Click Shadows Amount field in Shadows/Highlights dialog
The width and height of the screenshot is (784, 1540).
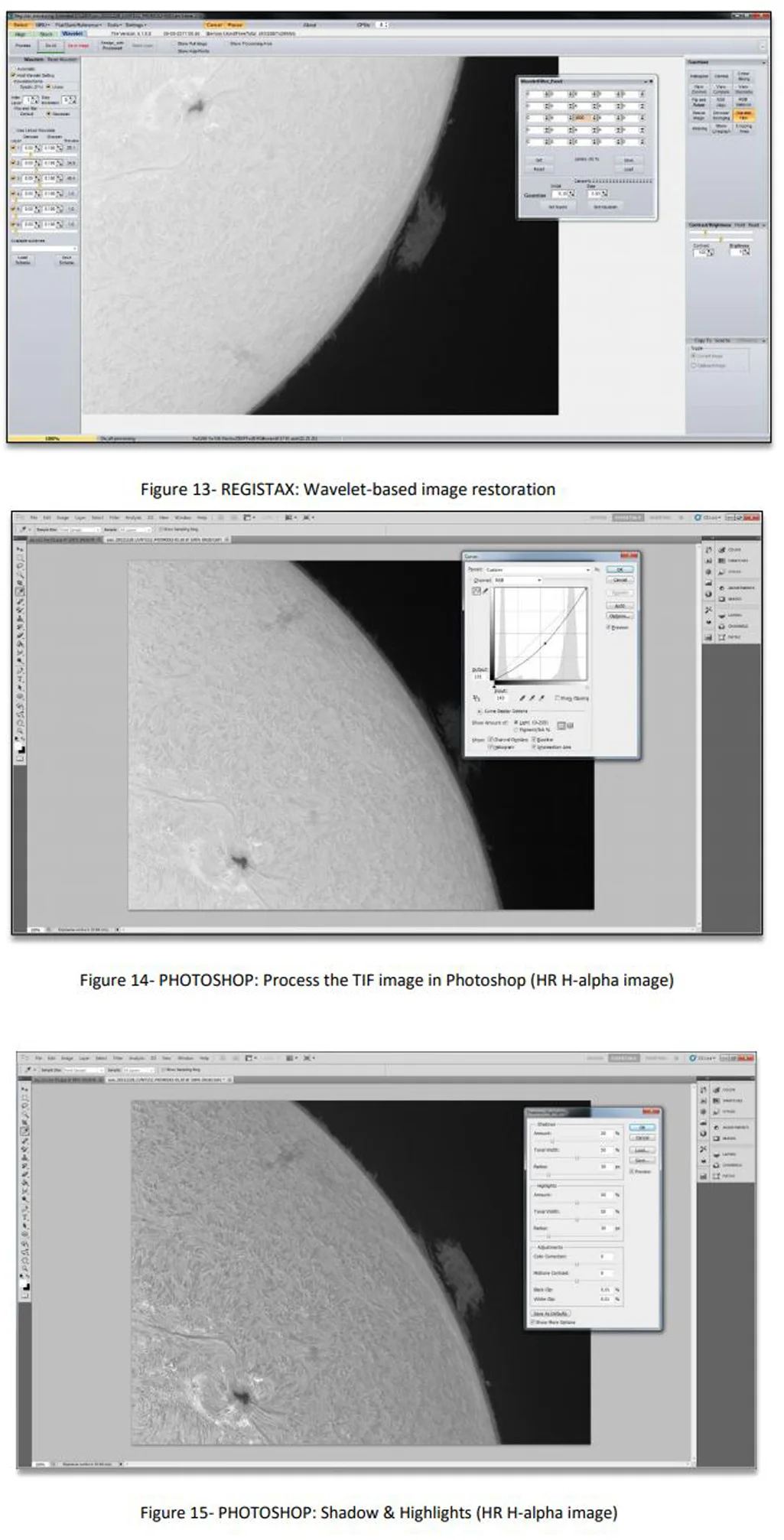coord(606,1133)
